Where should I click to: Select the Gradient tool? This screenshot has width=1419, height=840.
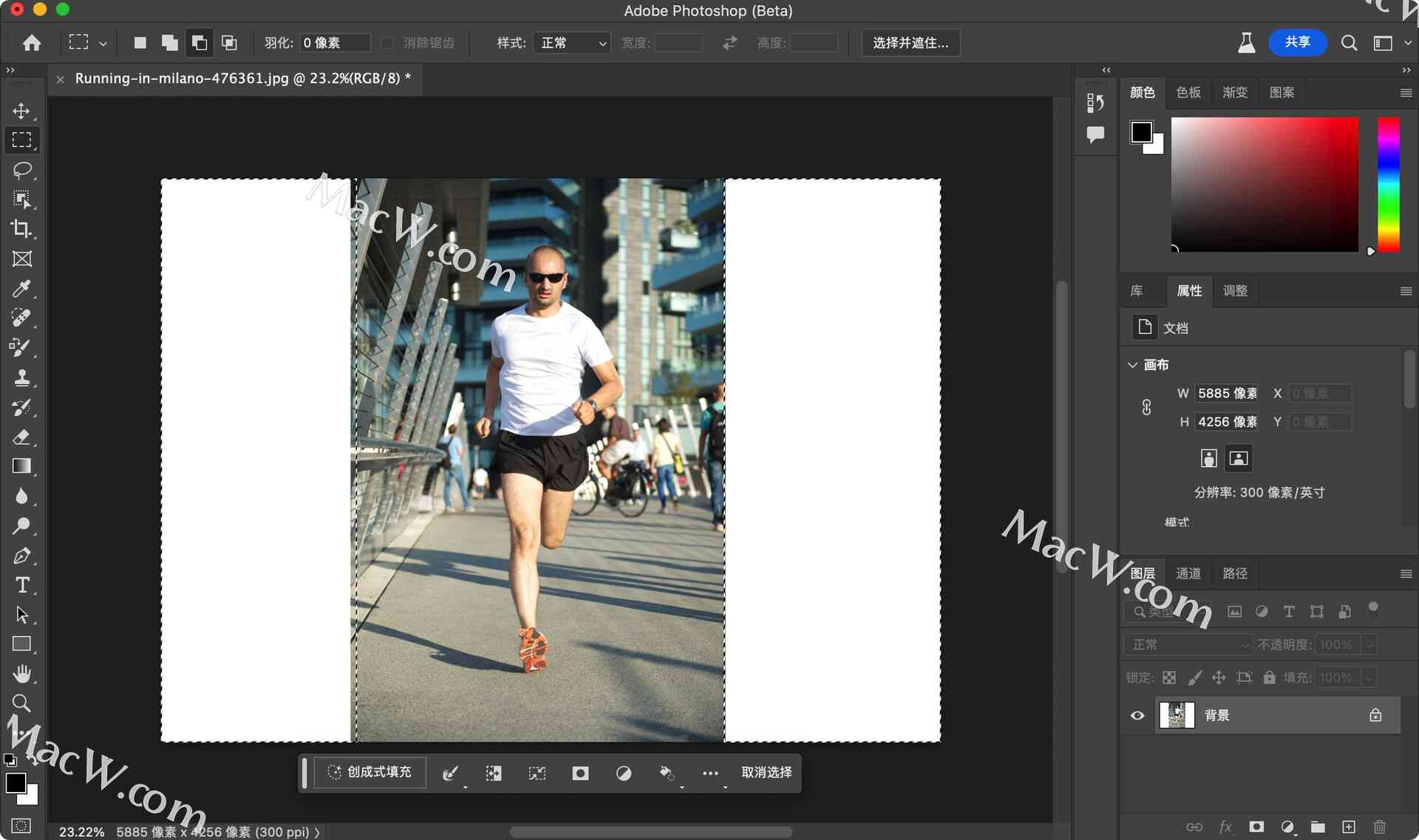point(21,466)
